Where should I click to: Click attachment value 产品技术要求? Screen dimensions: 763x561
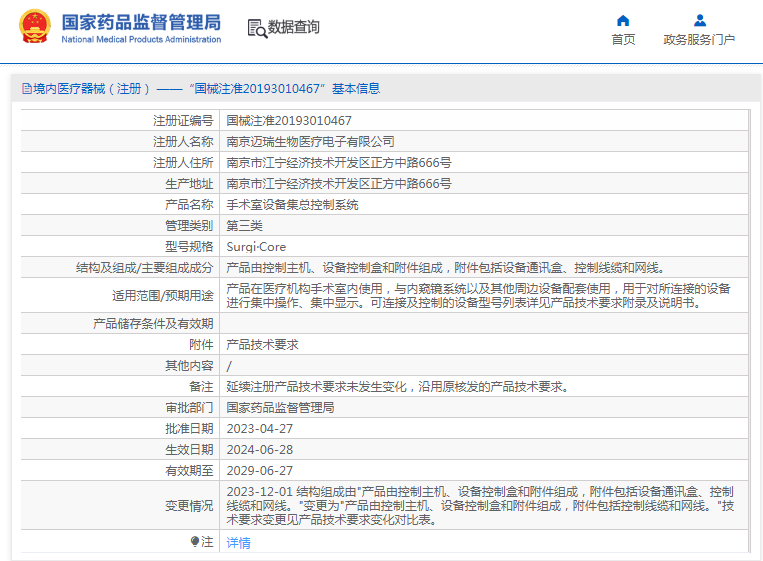click(x=262, y=344)
